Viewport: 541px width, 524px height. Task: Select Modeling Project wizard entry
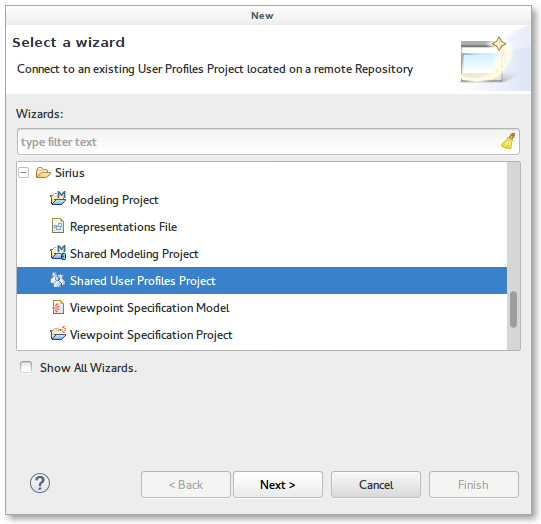pyautogui.click(x=114, y=200)
